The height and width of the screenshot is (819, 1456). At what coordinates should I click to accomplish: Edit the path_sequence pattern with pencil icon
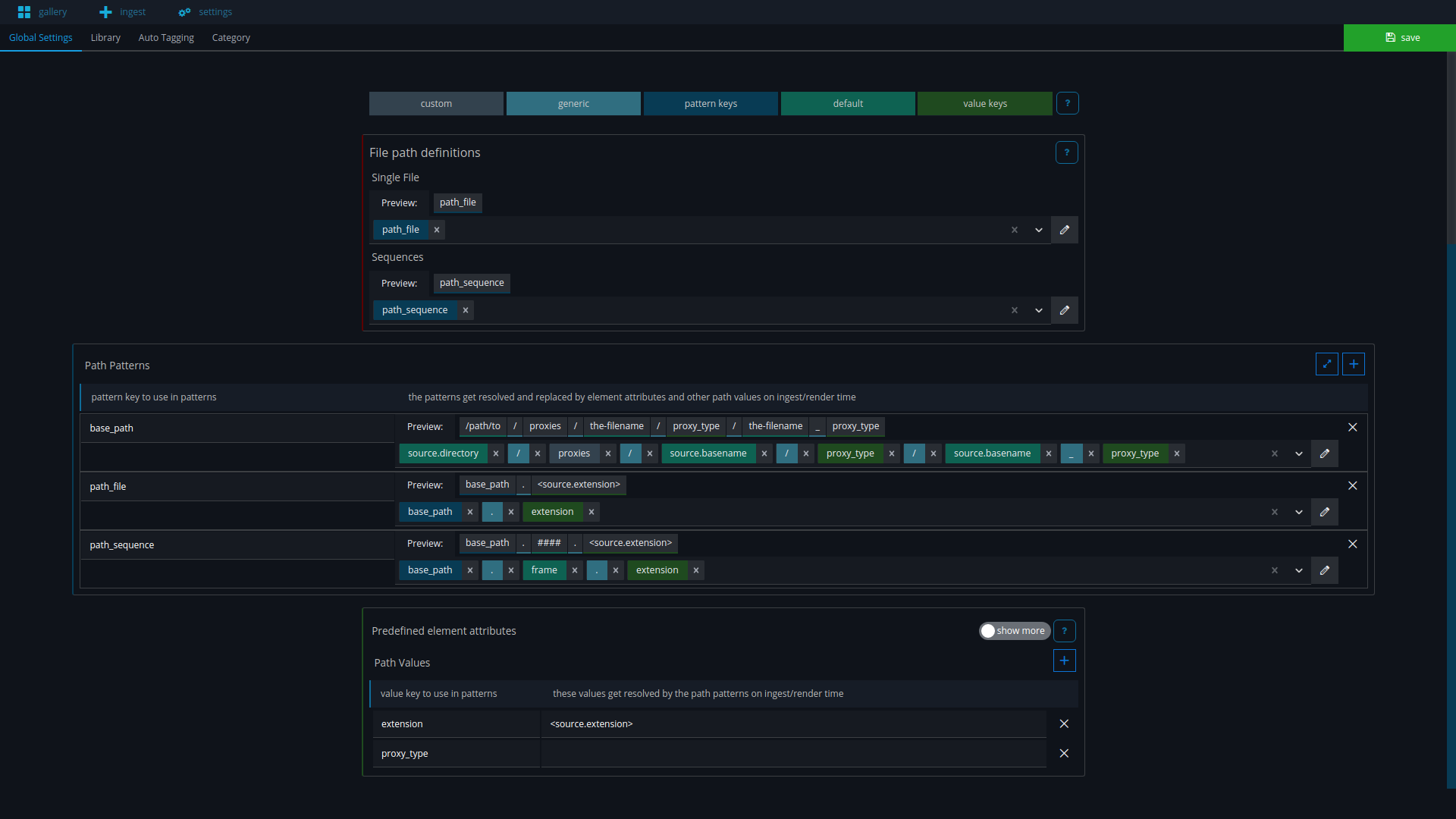pos(1324,570)
